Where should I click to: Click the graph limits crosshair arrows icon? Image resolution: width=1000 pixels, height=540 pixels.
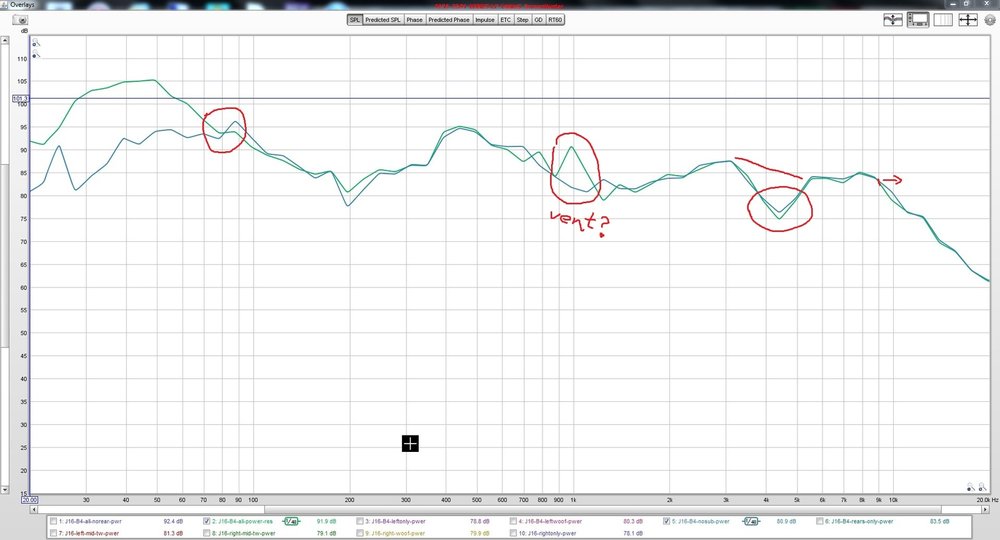pyautogui.click(x=967, y=20)
